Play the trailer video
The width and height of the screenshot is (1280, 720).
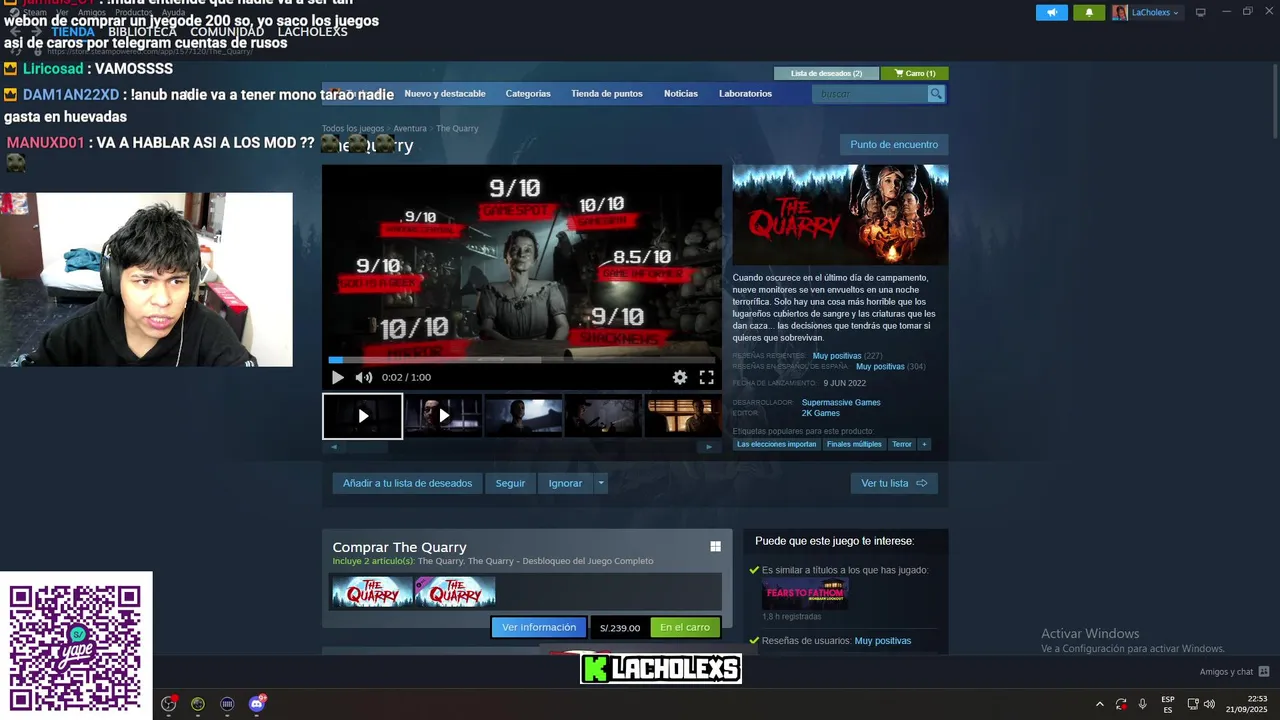pos(337,377)
